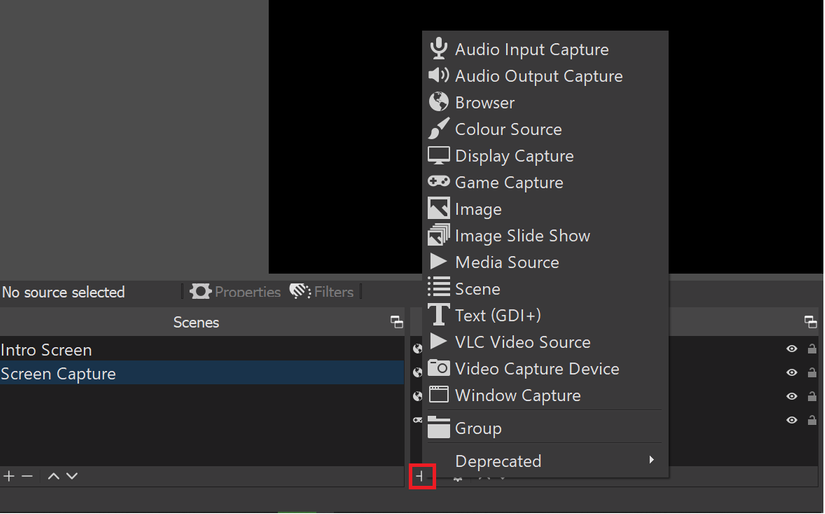Click the microphone icon for Audio Input Capture
825x514 pixels.
(x=438, y=48)
